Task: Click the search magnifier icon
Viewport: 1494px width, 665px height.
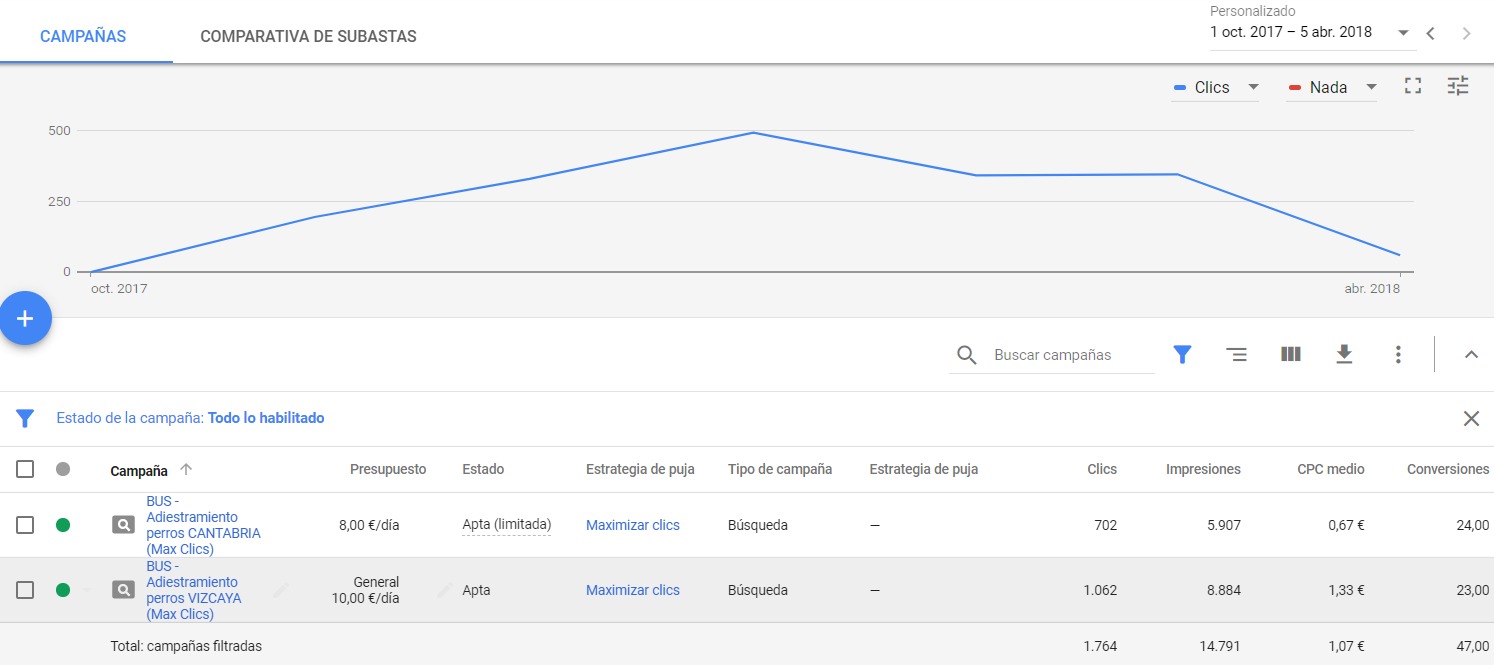Action: click(x=965, y=354)
